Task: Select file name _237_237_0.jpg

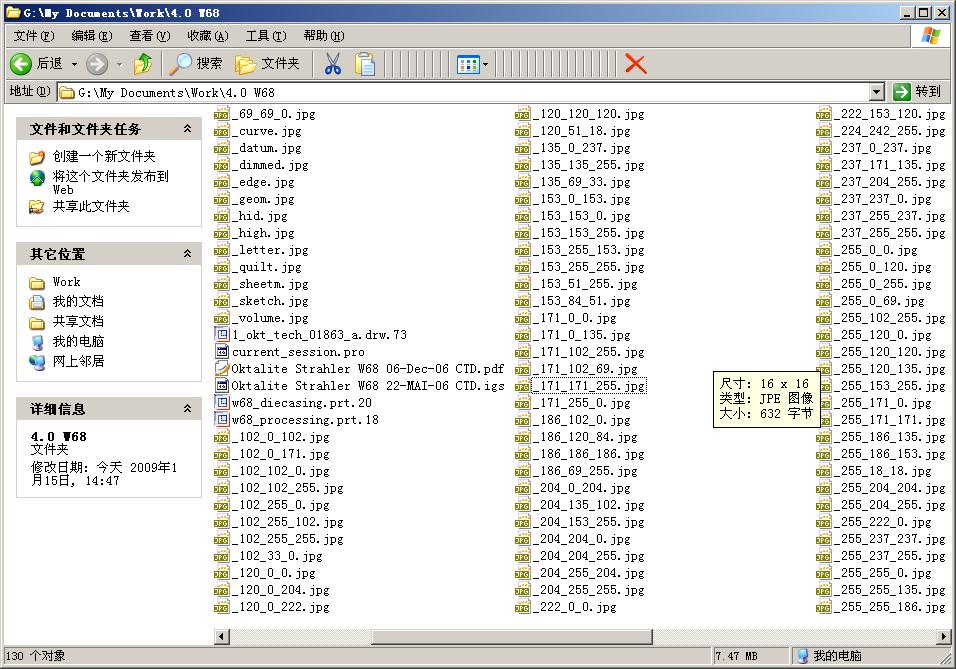Action: coord(883,199)
